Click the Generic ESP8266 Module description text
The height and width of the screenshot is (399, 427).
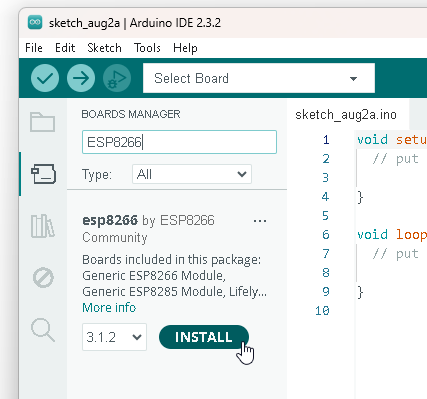click(154, 275)
